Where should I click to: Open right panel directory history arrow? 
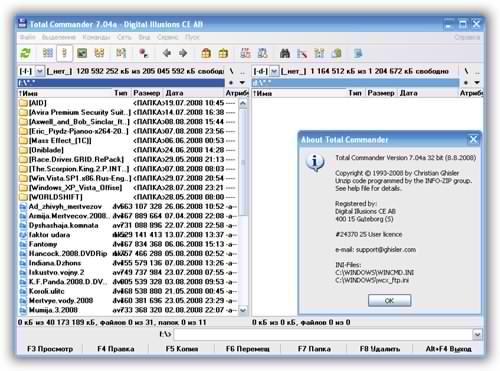(x=477, y=82)
